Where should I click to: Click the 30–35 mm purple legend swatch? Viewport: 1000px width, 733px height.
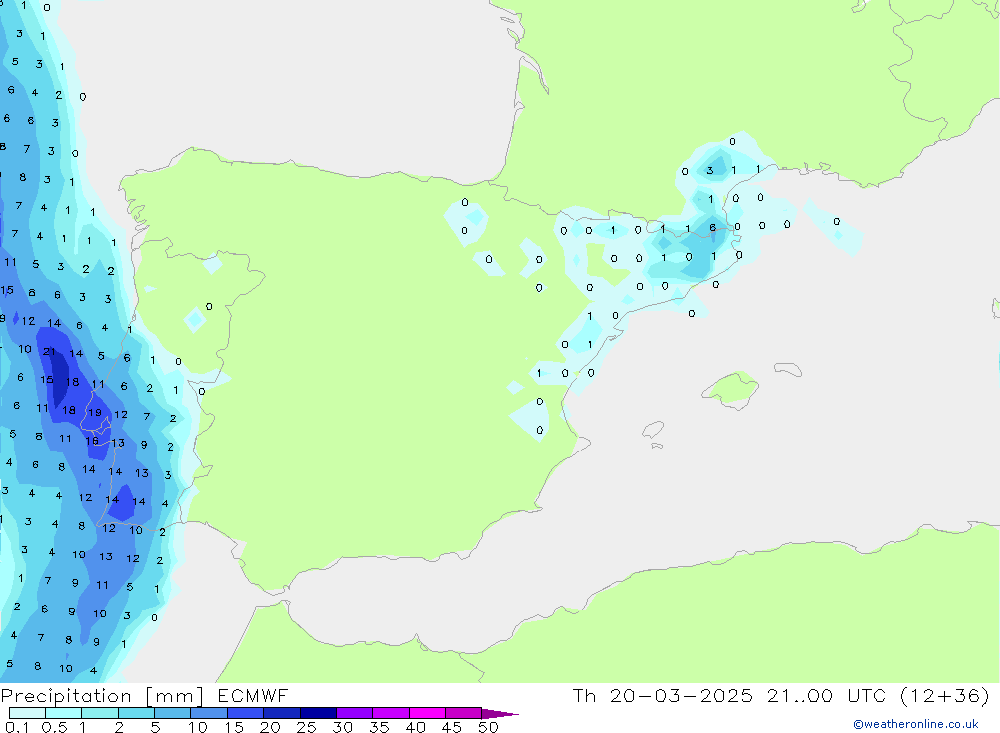click(355, 713)
